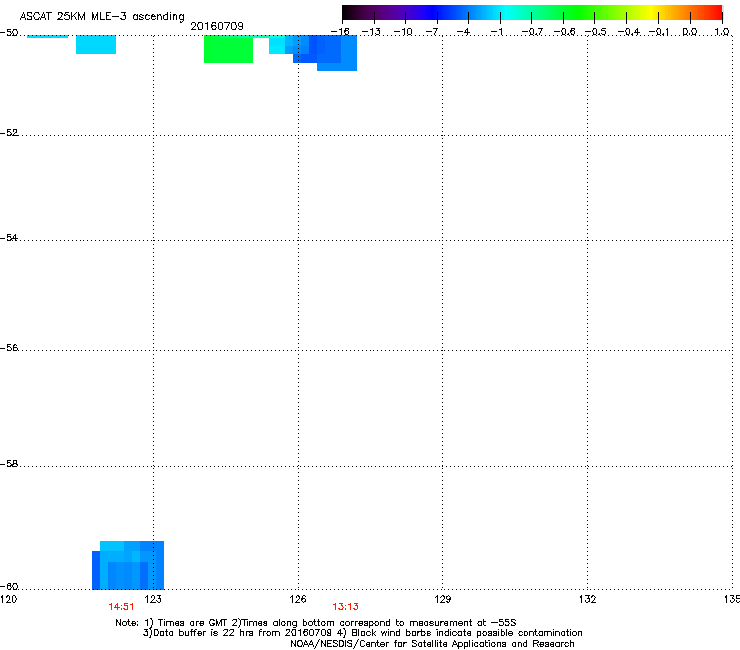Click the colorbar label -7
Screen dimensions: 740x650
point(433,32)
